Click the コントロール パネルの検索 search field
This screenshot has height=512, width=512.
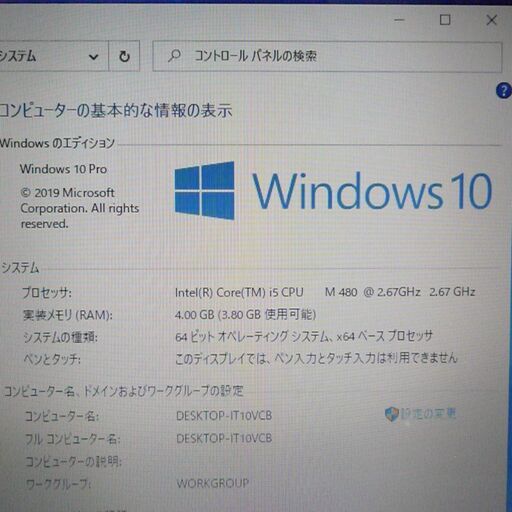[x=327, y=56]
